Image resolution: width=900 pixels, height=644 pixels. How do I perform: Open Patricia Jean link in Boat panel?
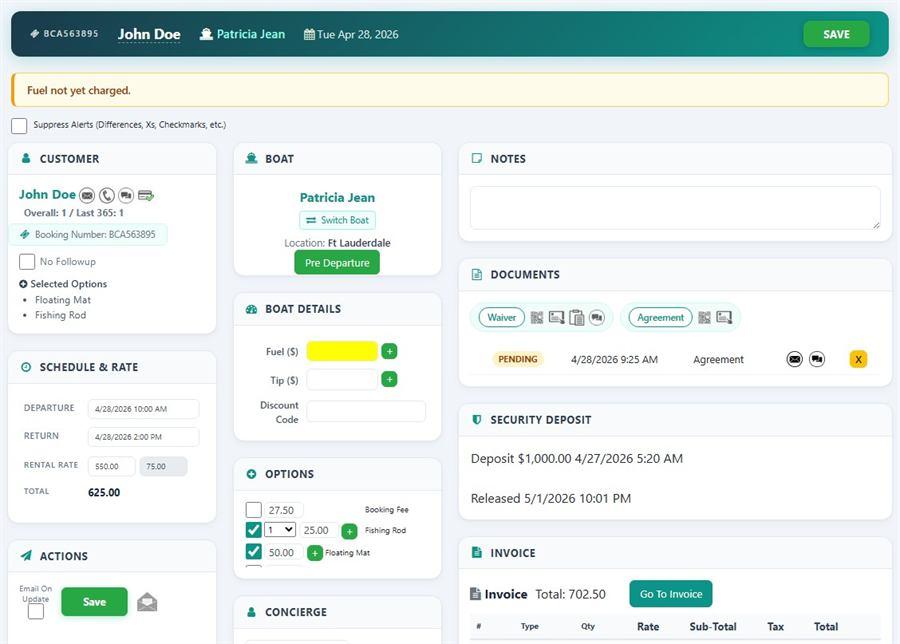tap(337, 197)
